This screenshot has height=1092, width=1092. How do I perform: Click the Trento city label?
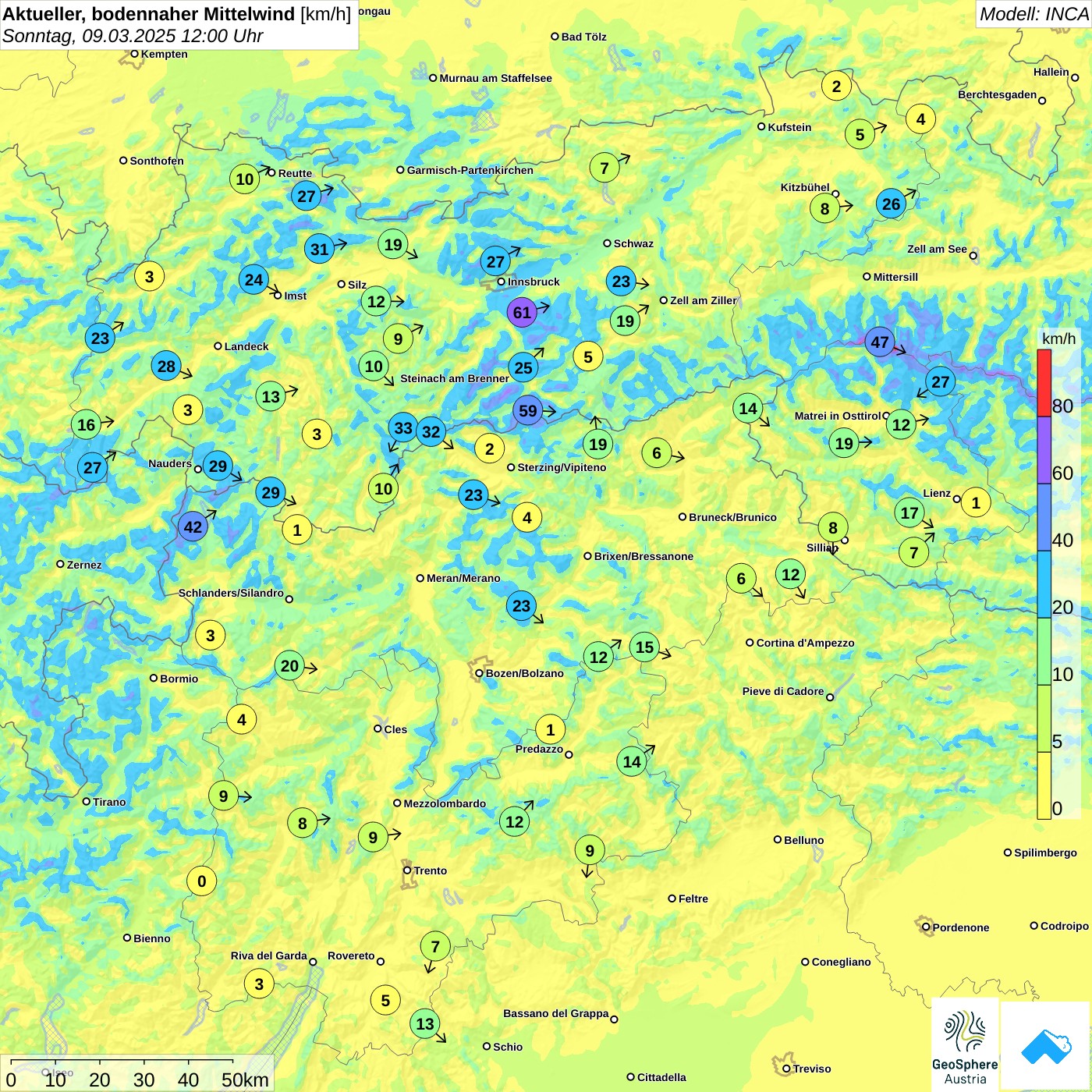click(430, 870)
